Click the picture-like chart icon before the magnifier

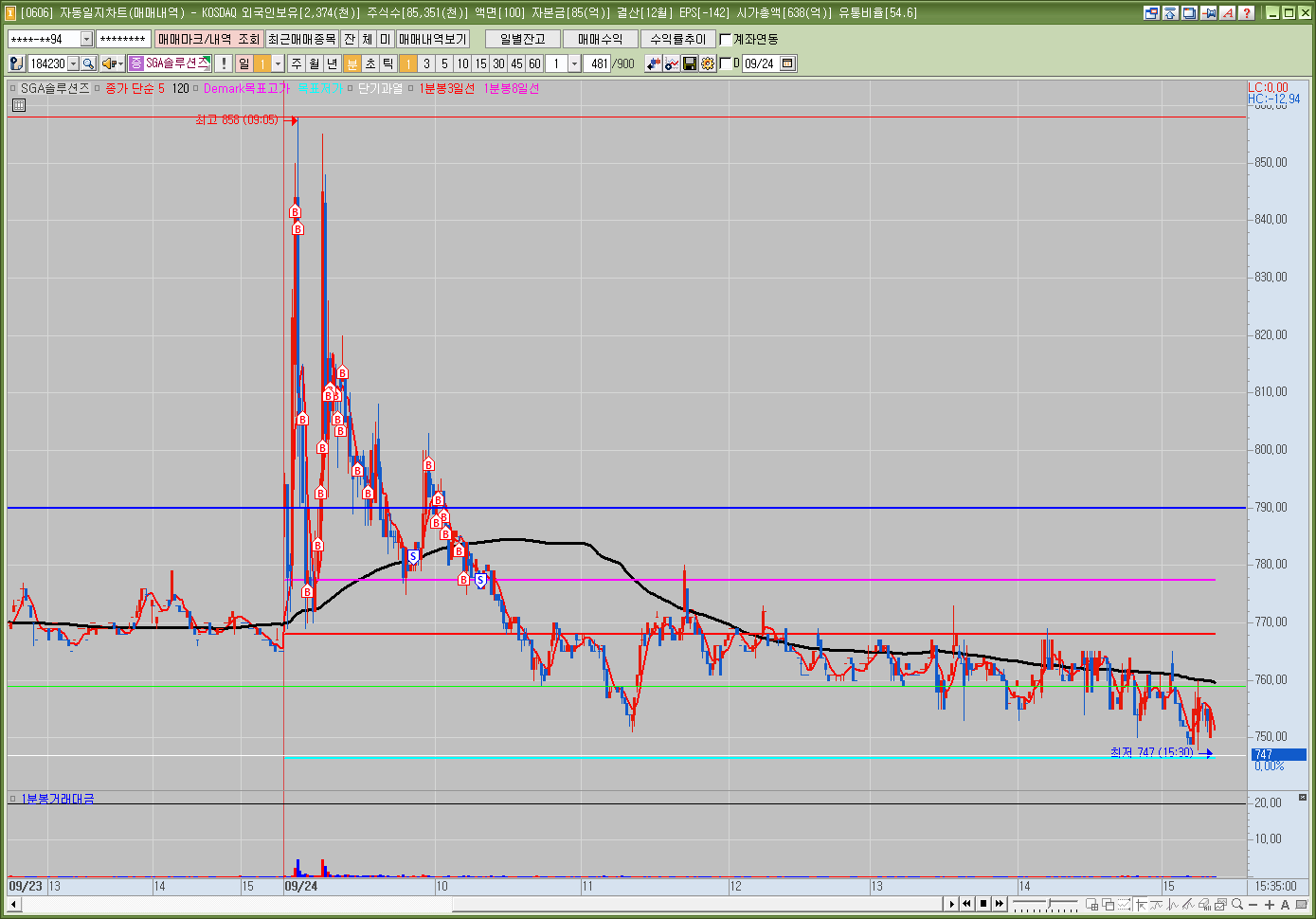coord(1220,905)
